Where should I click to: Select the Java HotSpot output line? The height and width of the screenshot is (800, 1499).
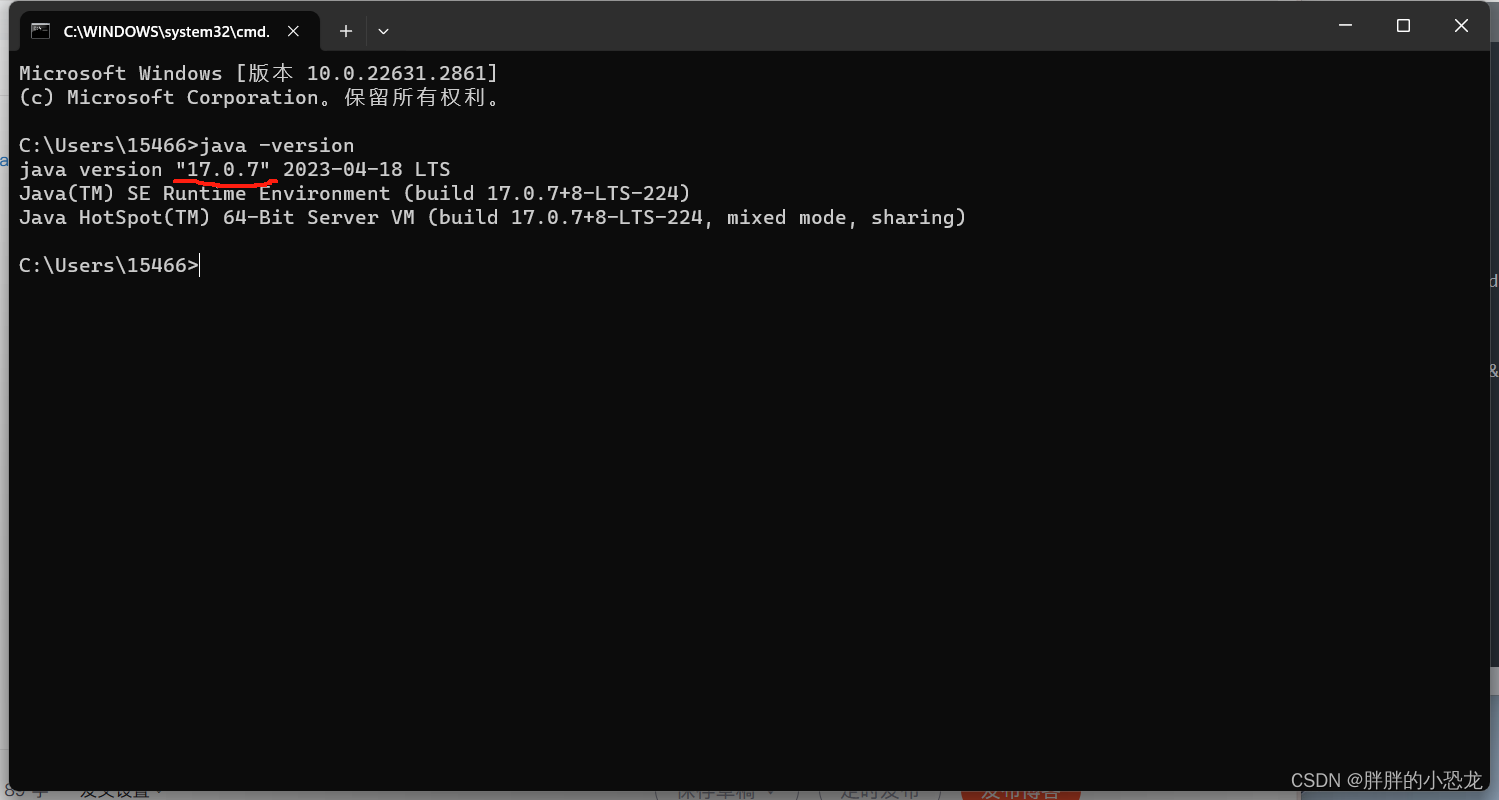point(490,217)
